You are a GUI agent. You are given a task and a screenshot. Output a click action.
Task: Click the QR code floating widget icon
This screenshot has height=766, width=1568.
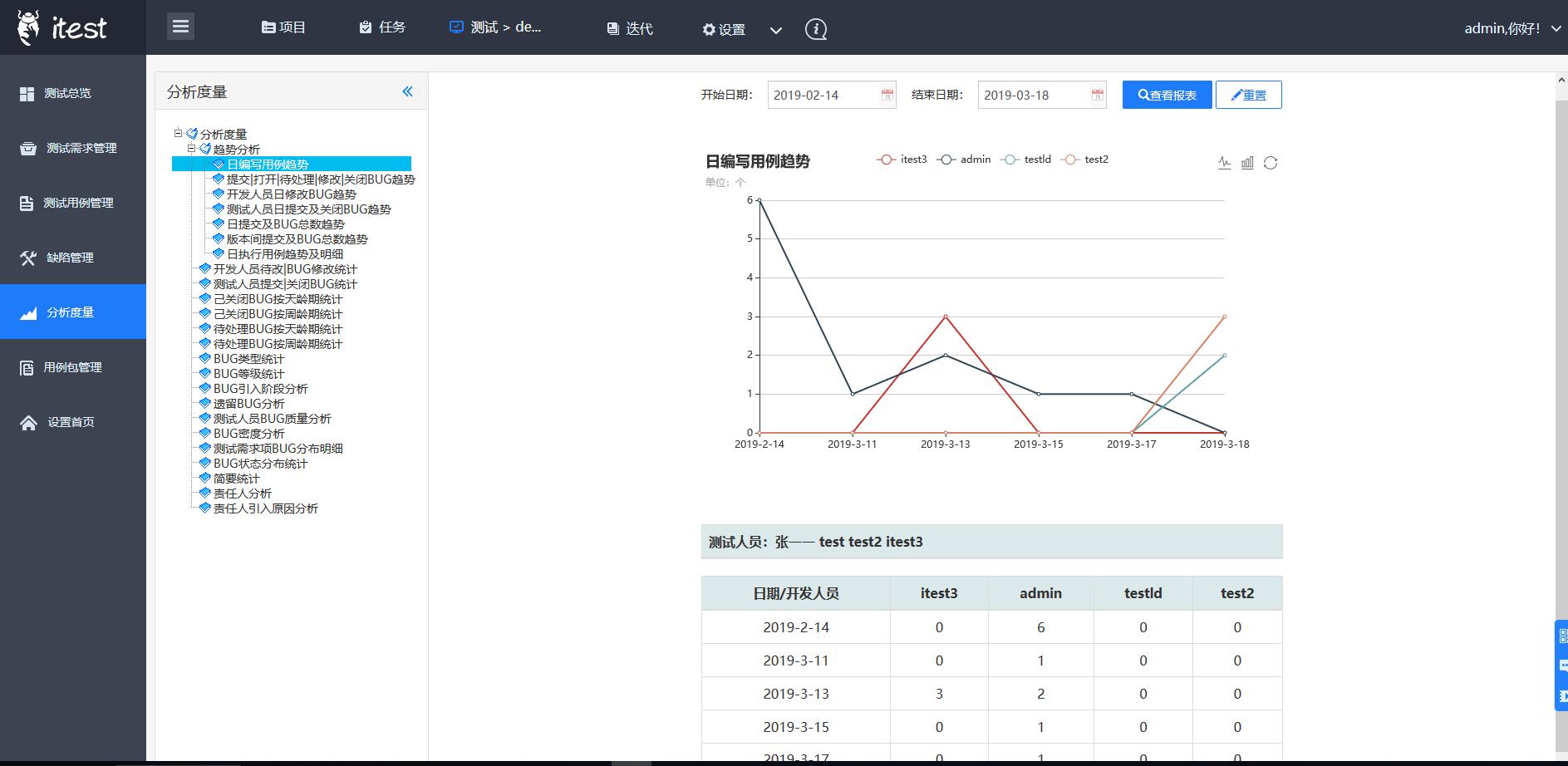[x=1562, y=636]
